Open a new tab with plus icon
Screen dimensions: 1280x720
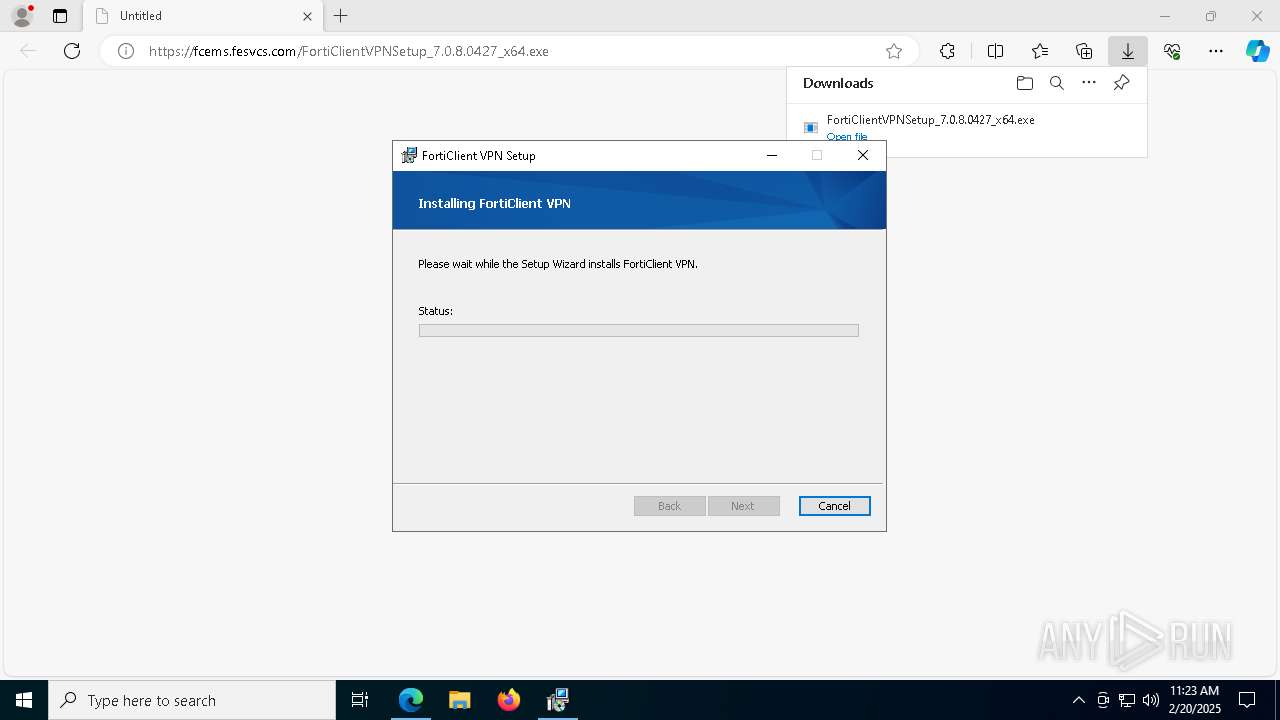pyautogui.click(x=341, y=16)
